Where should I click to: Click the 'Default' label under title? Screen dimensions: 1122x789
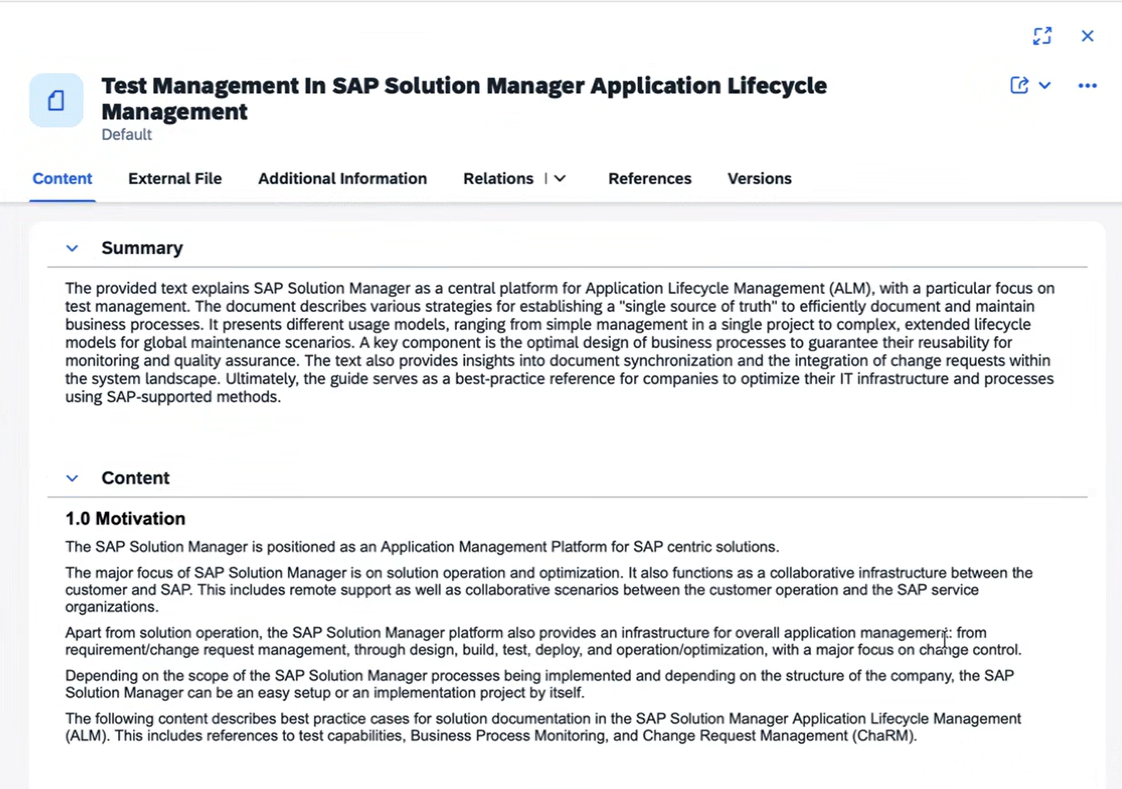127,134
